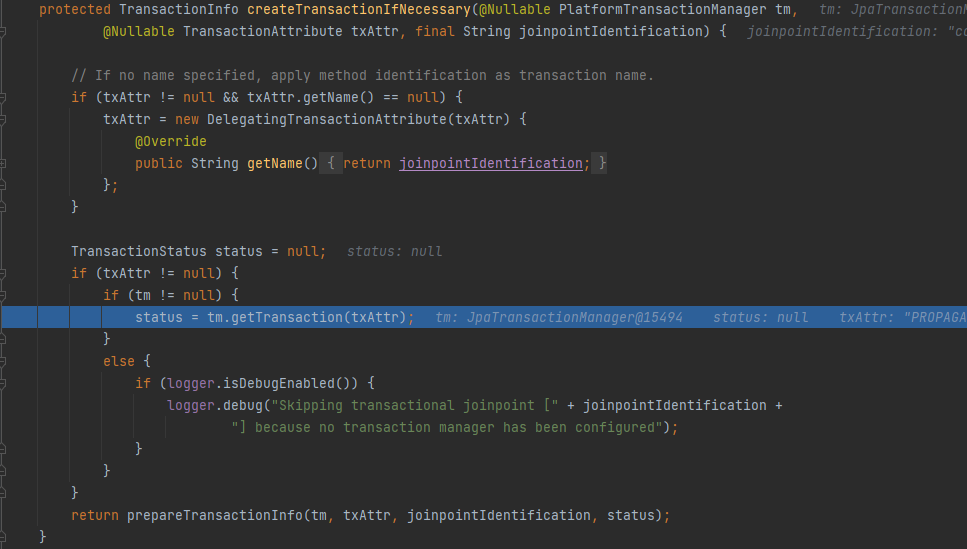Click the @Override annotation
The image size is (967, 549).
171,141
